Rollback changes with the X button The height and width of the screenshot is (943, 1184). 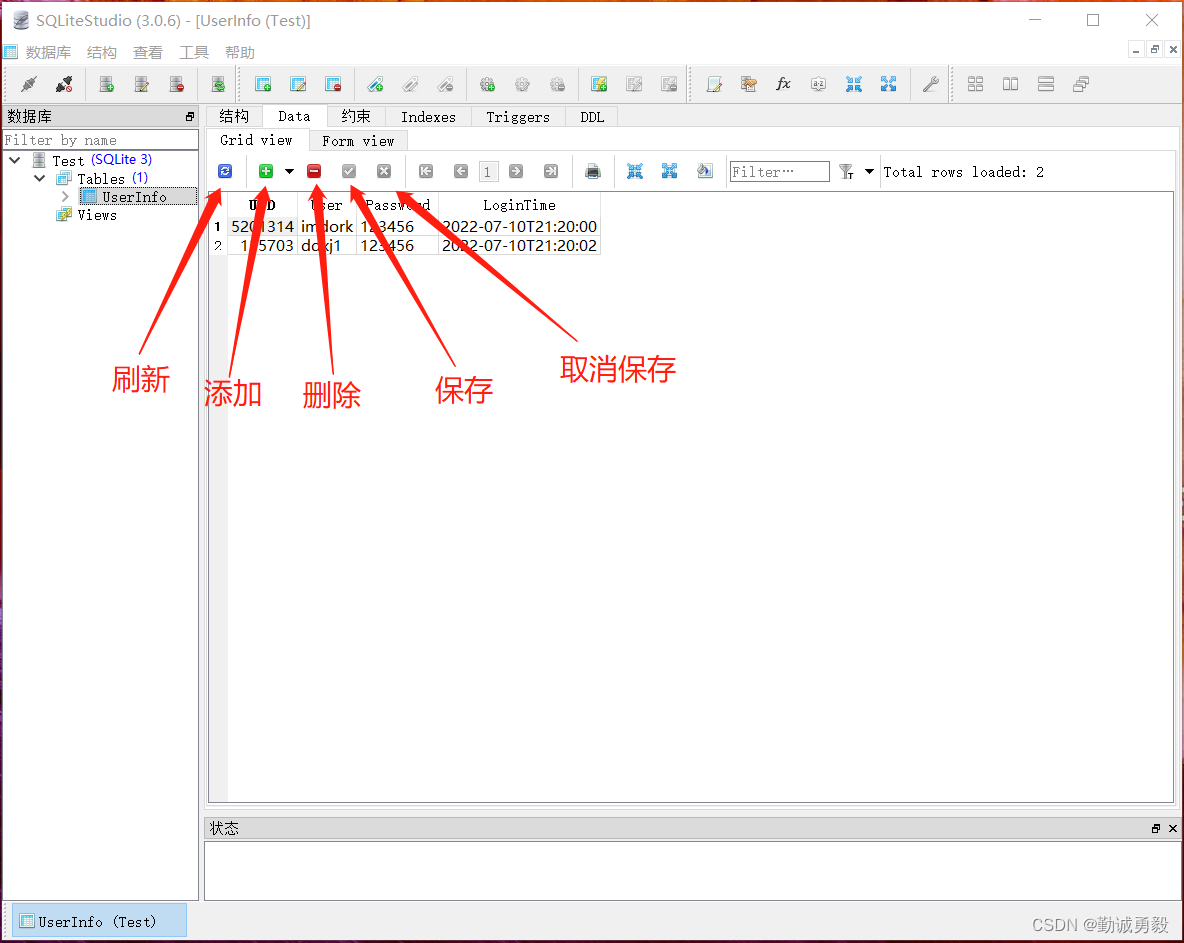[384, 171]
